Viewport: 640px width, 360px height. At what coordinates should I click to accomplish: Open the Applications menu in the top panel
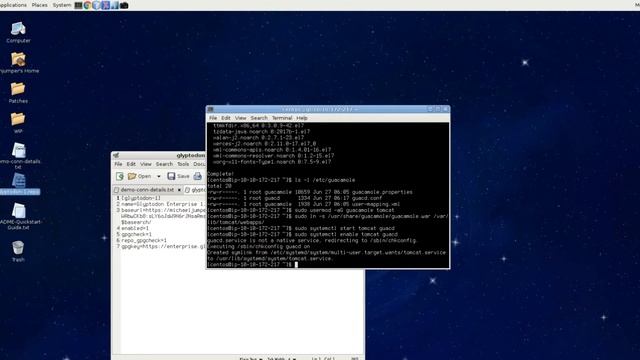click(x=13, y=5)
